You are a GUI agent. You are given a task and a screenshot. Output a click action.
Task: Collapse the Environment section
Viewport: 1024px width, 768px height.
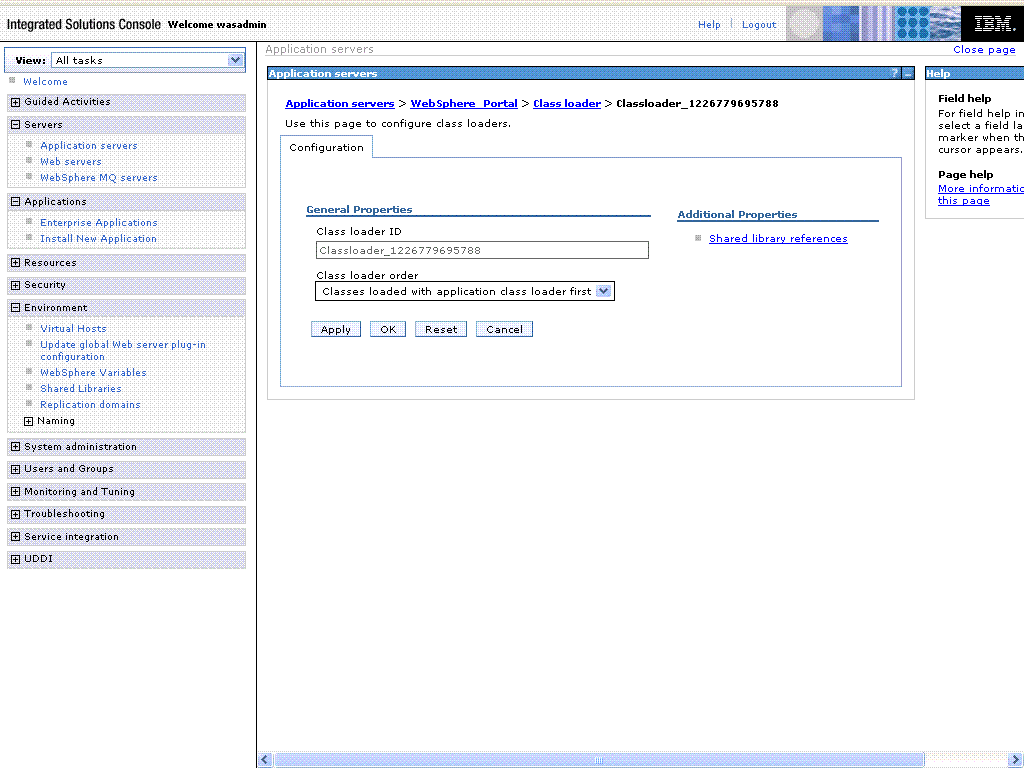pyautogui.click(x=16, y=308)
